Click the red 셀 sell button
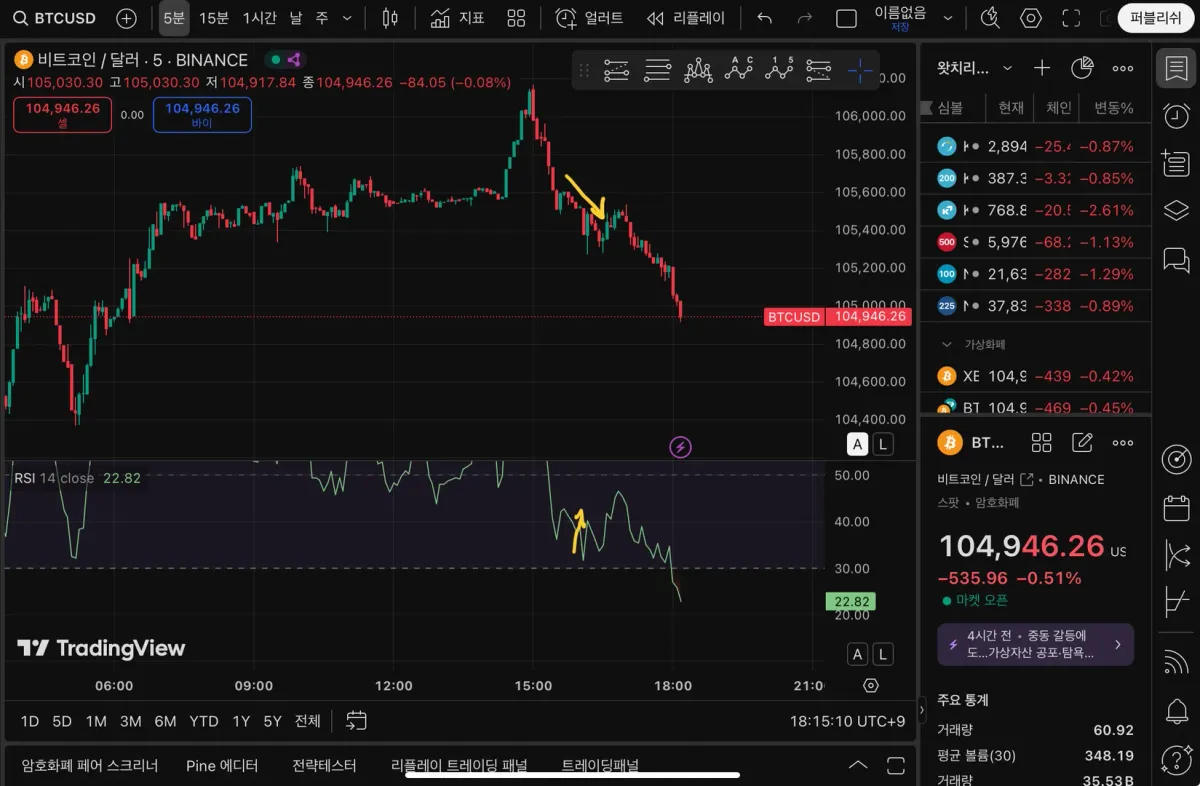1200x786 pixels. point(62,115)
